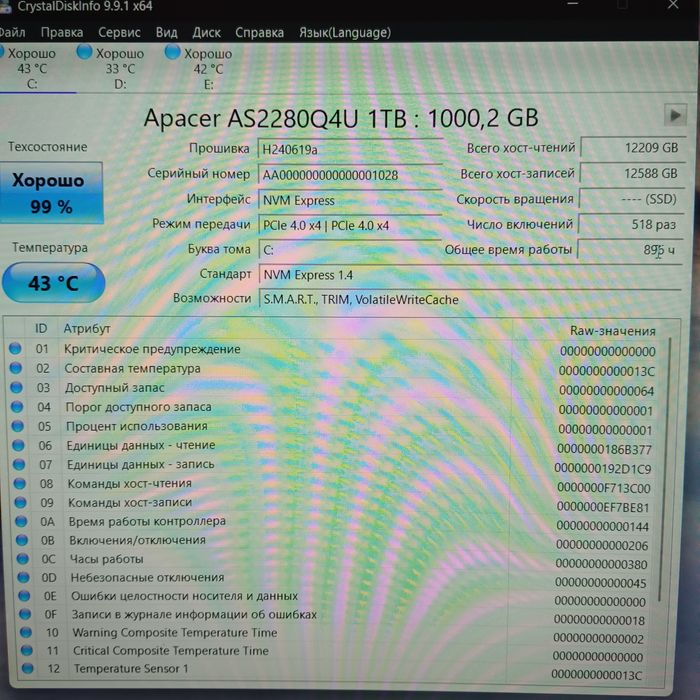The height and width of the screenshot is (700, 700).
Task: Click the ID column header
Action: [41, 329]
